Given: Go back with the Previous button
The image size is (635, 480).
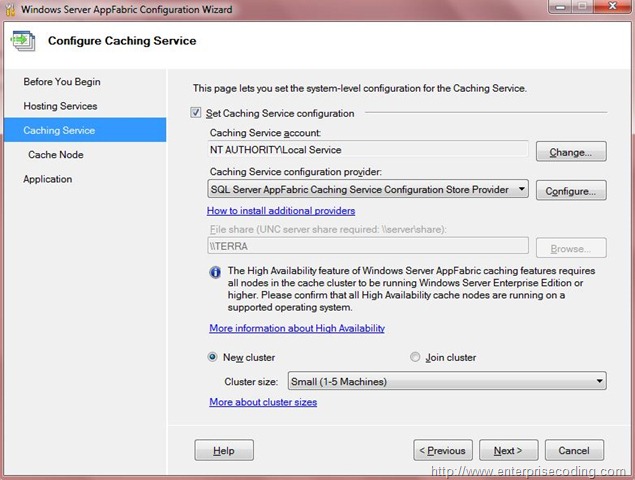Looking at the screenshot, I should tap(443, 450).
